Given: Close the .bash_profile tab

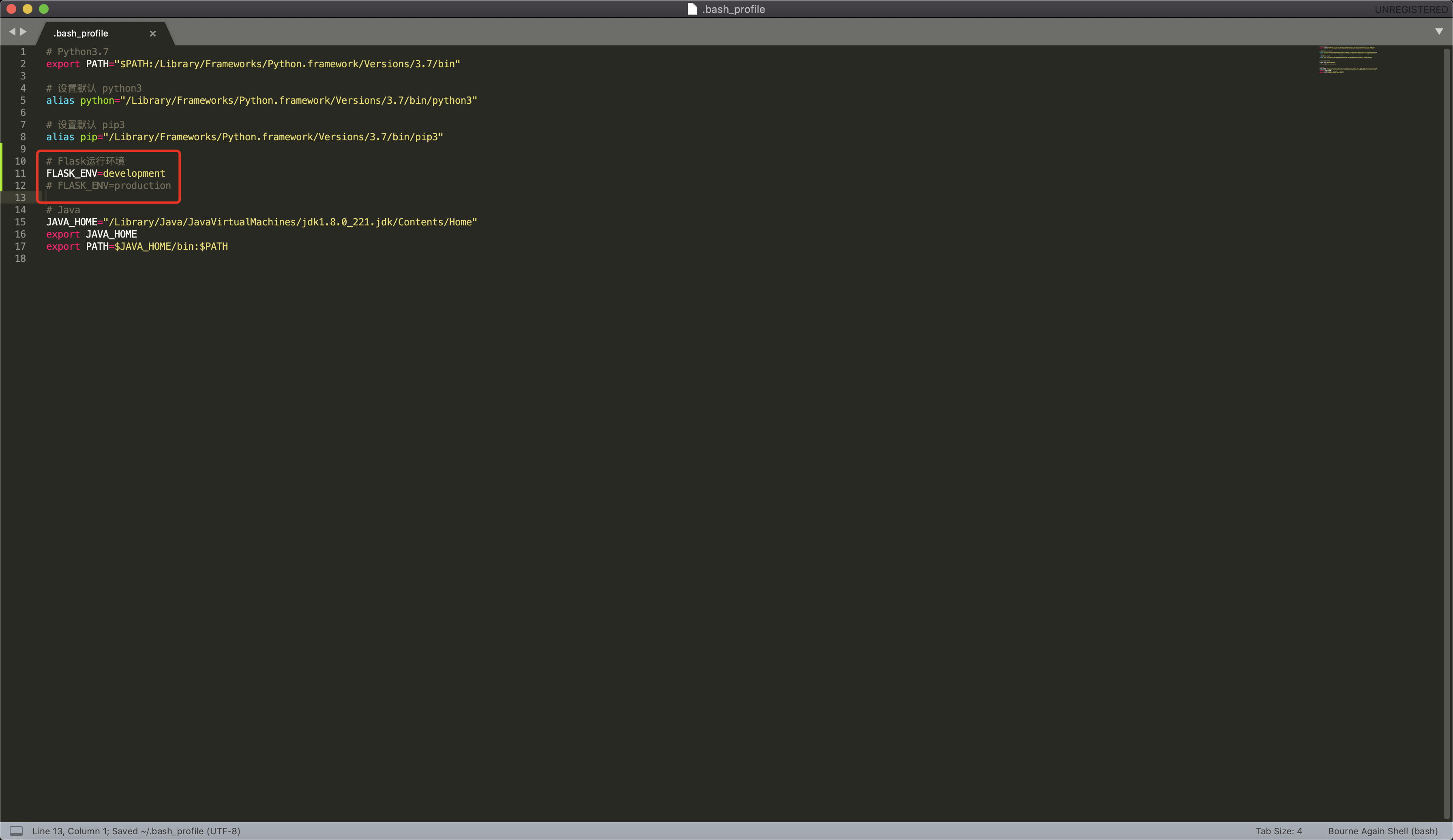Looking at the screenshot, I should click(153, 33).
